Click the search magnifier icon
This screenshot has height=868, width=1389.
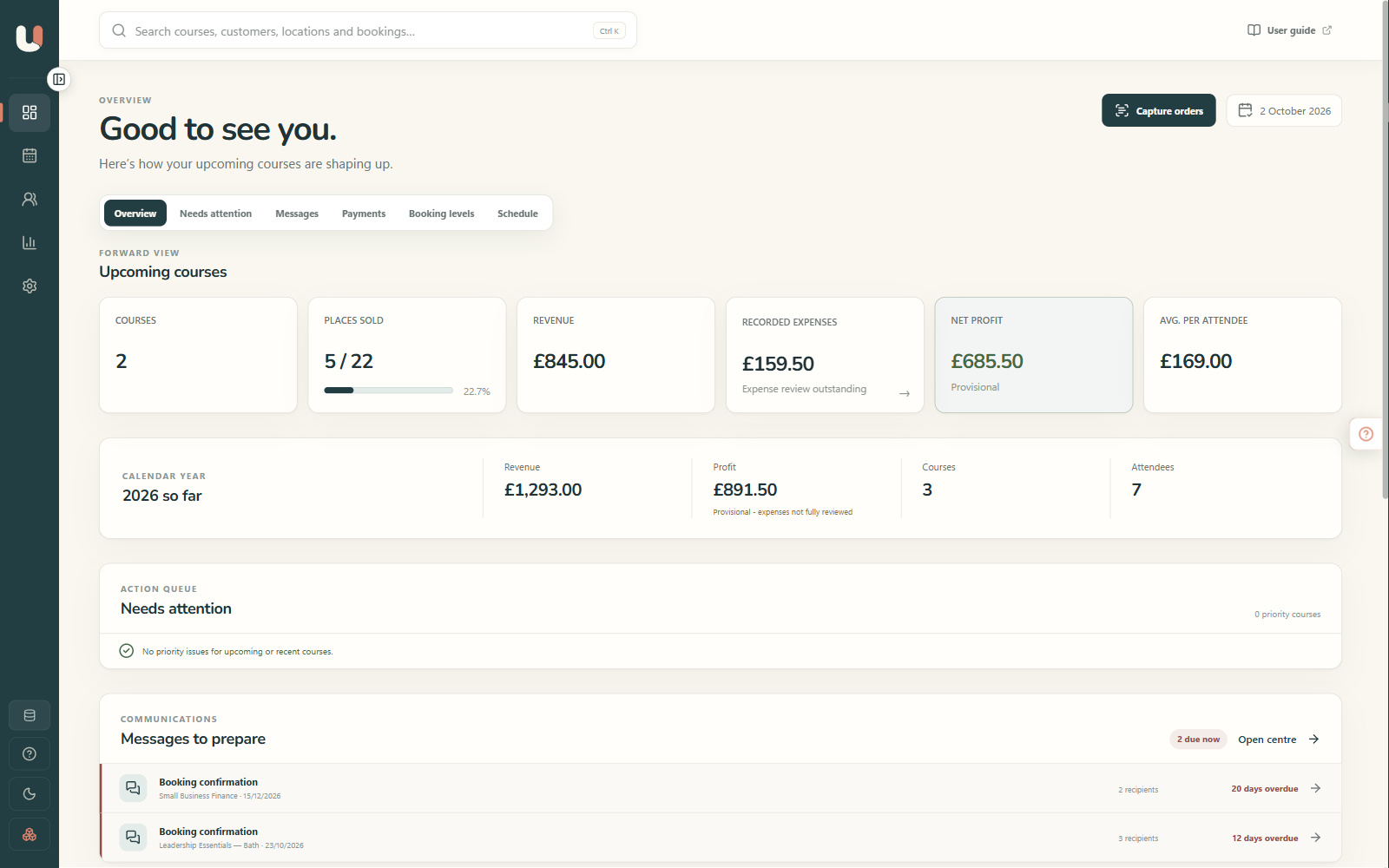pyautogui.click(x=119, y=30)
